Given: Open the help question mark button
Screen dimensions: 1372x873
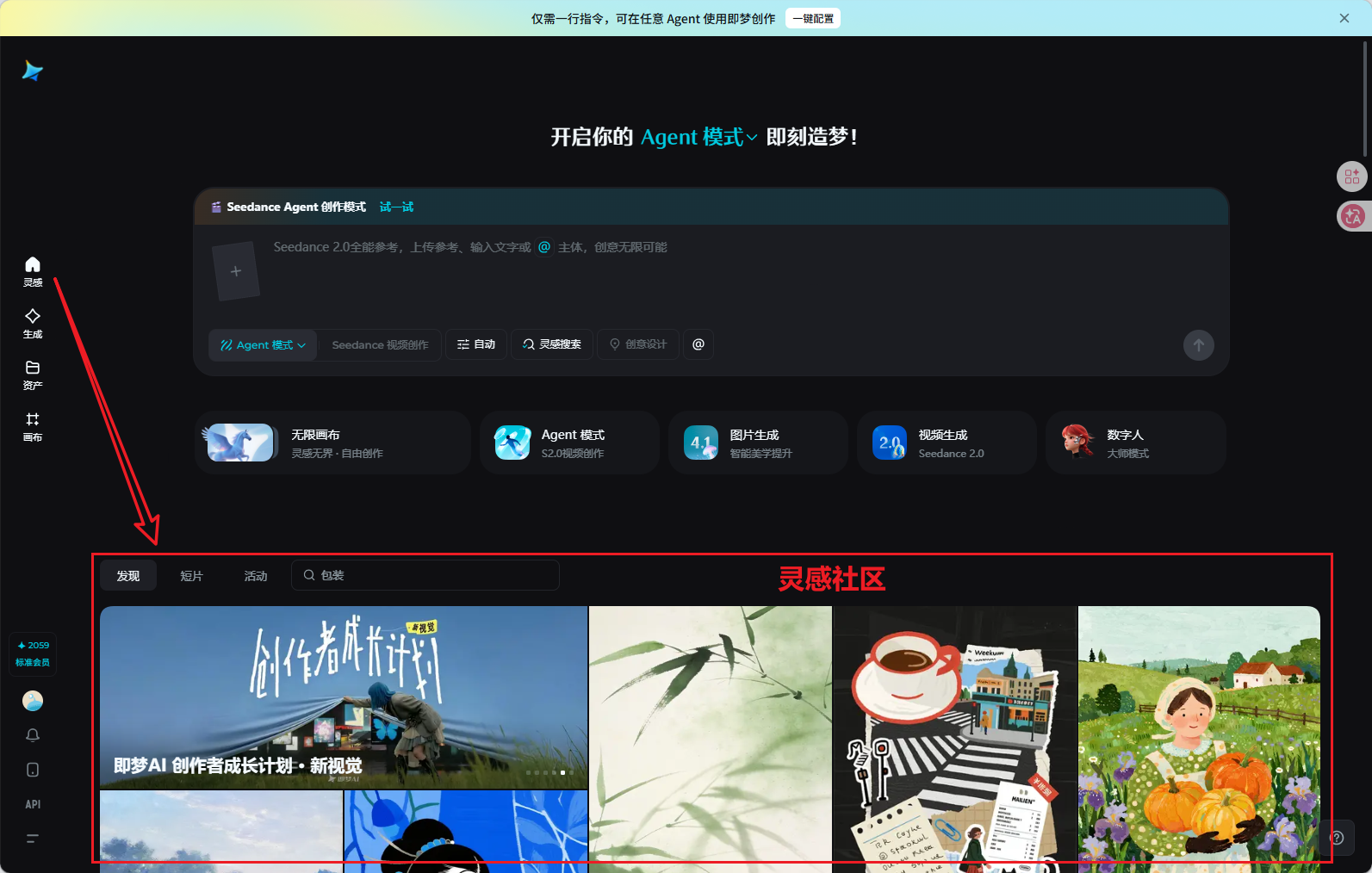Looking at the screenshot, I should [1338, 838].
